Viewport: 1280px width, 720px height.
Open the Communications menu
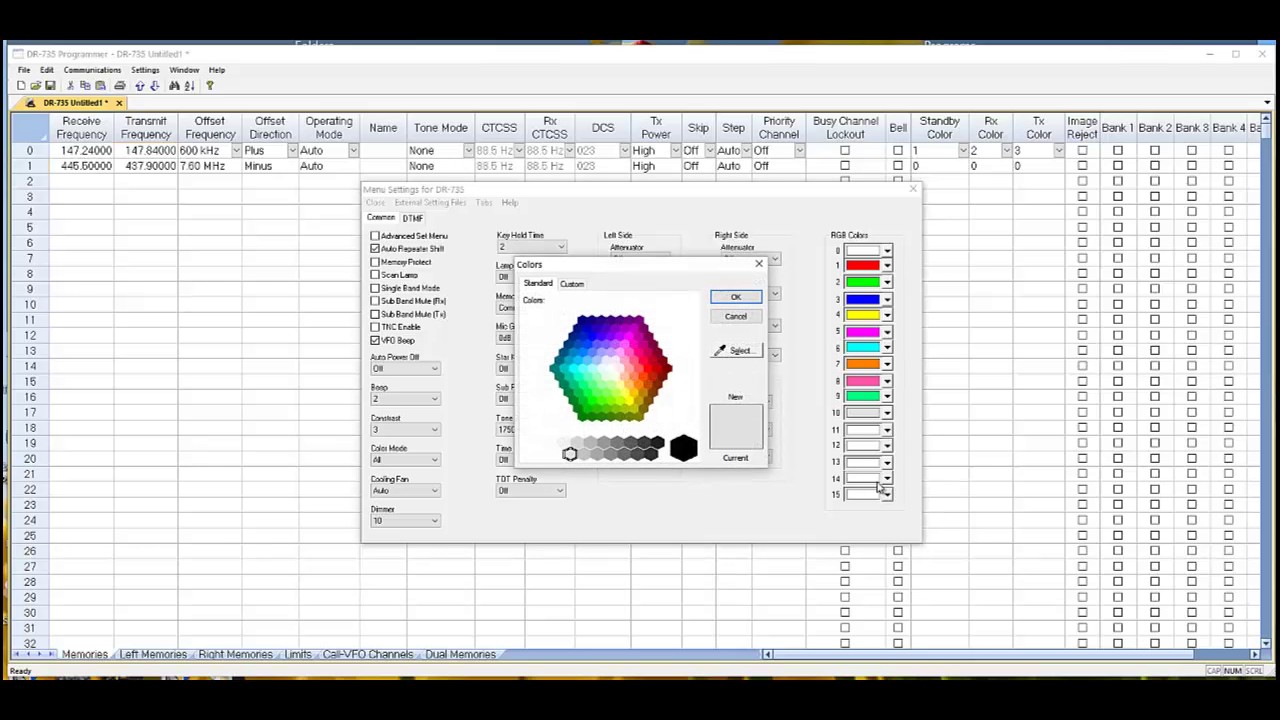92,70
